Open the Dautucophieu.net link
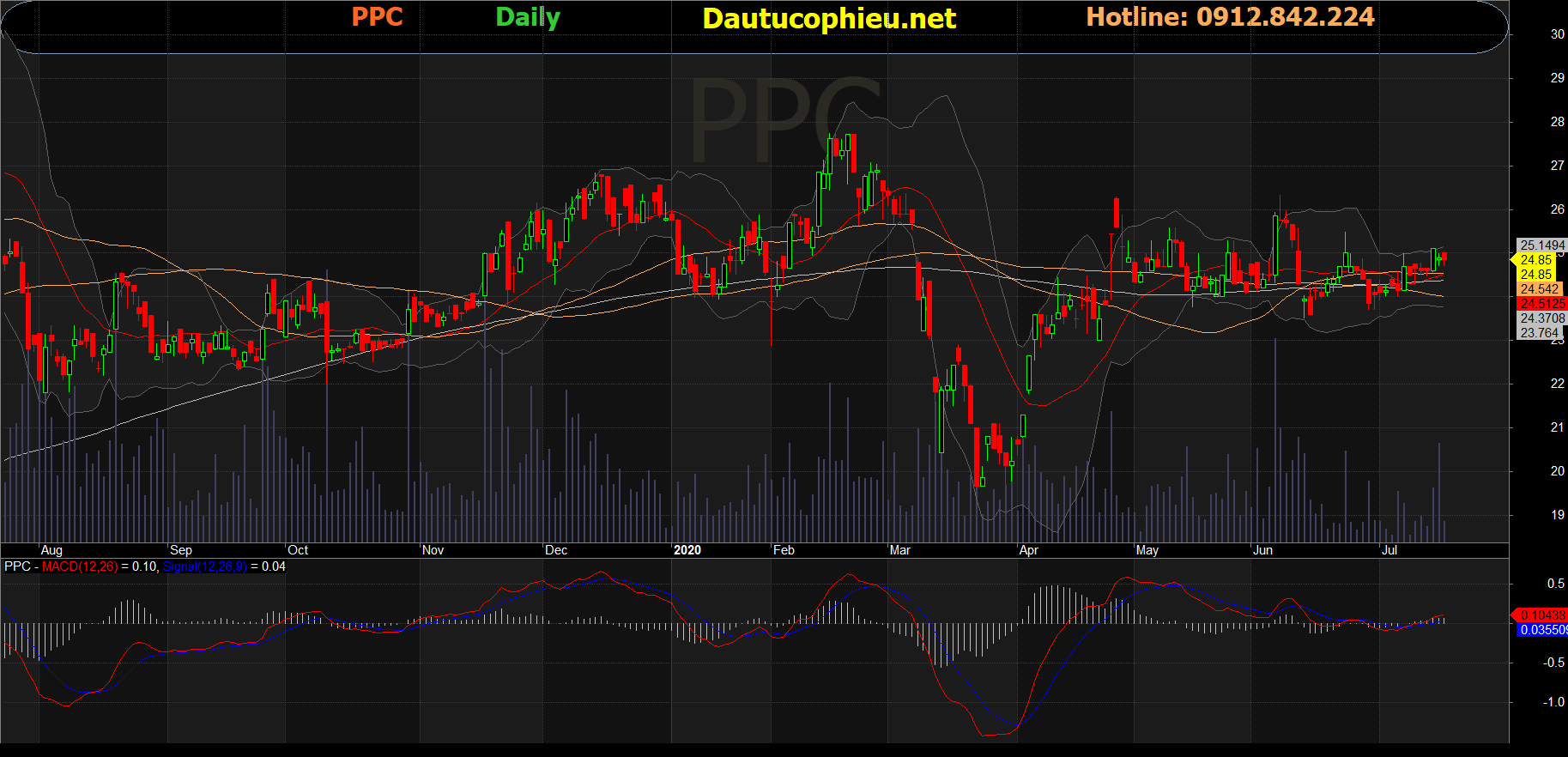The image size is (1568, 757). (828, 19)
